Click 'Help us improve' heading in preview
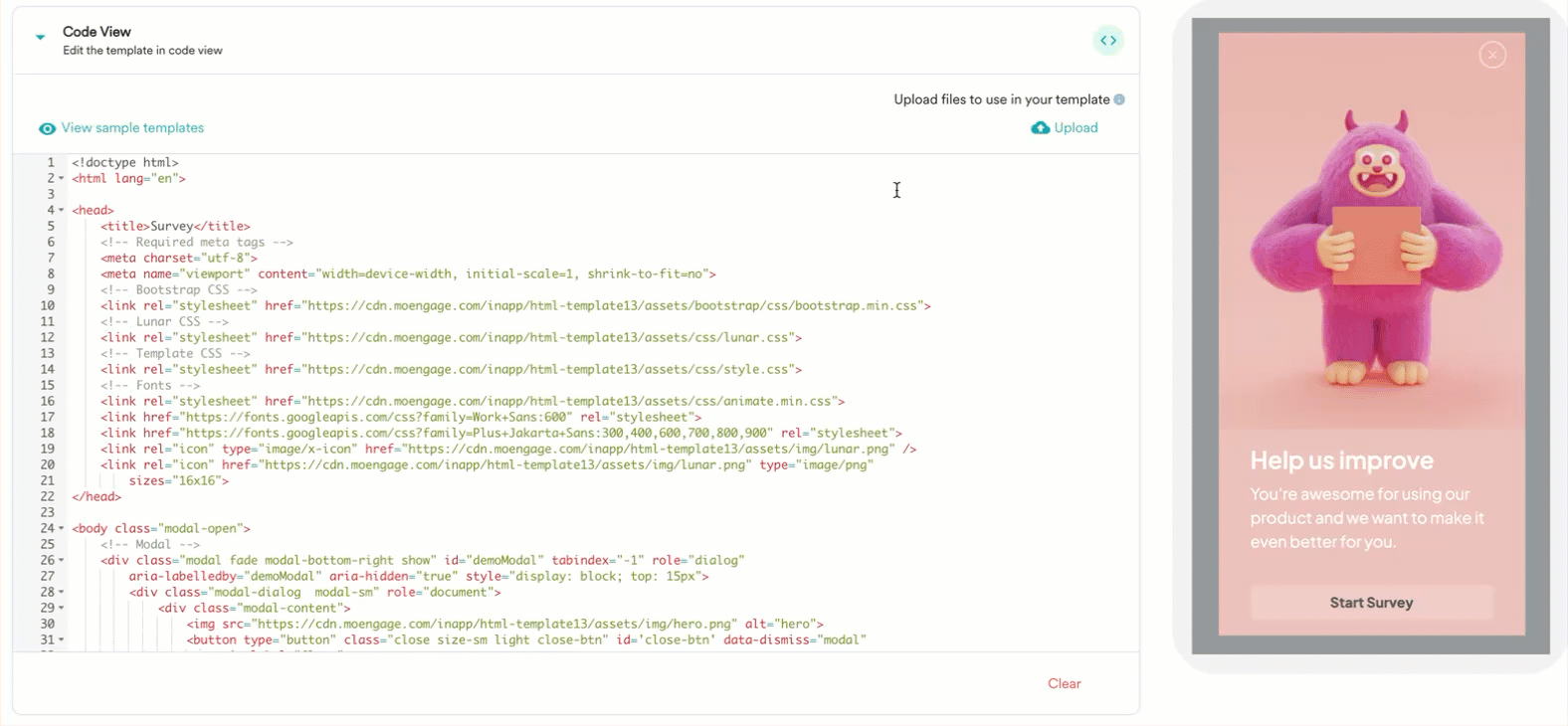1568x726 pixels. coord(1341,460)
